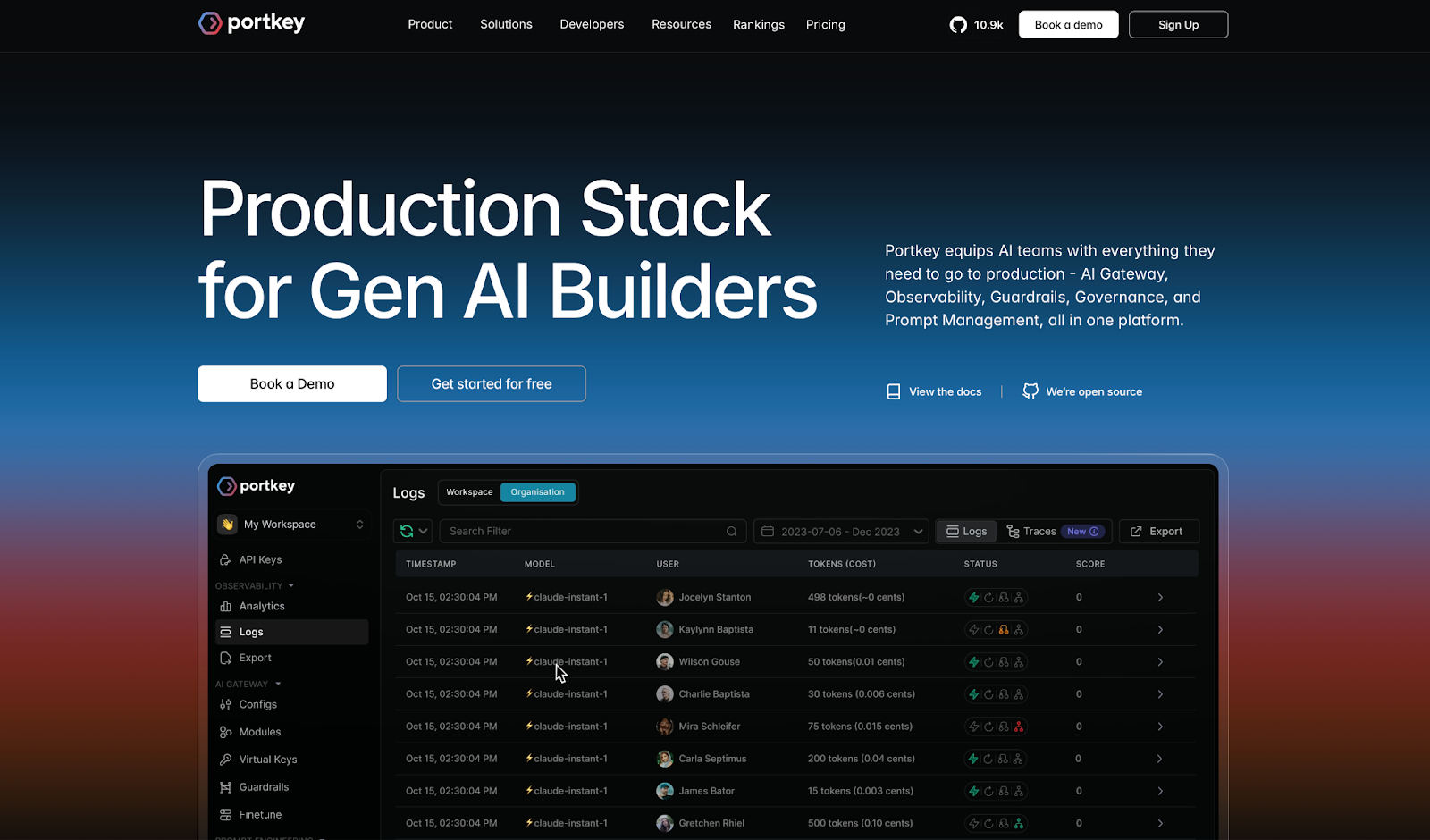Click the Analytics chart icon in sidebar
Screen dimensions: 1430x840
pos(225,606)
